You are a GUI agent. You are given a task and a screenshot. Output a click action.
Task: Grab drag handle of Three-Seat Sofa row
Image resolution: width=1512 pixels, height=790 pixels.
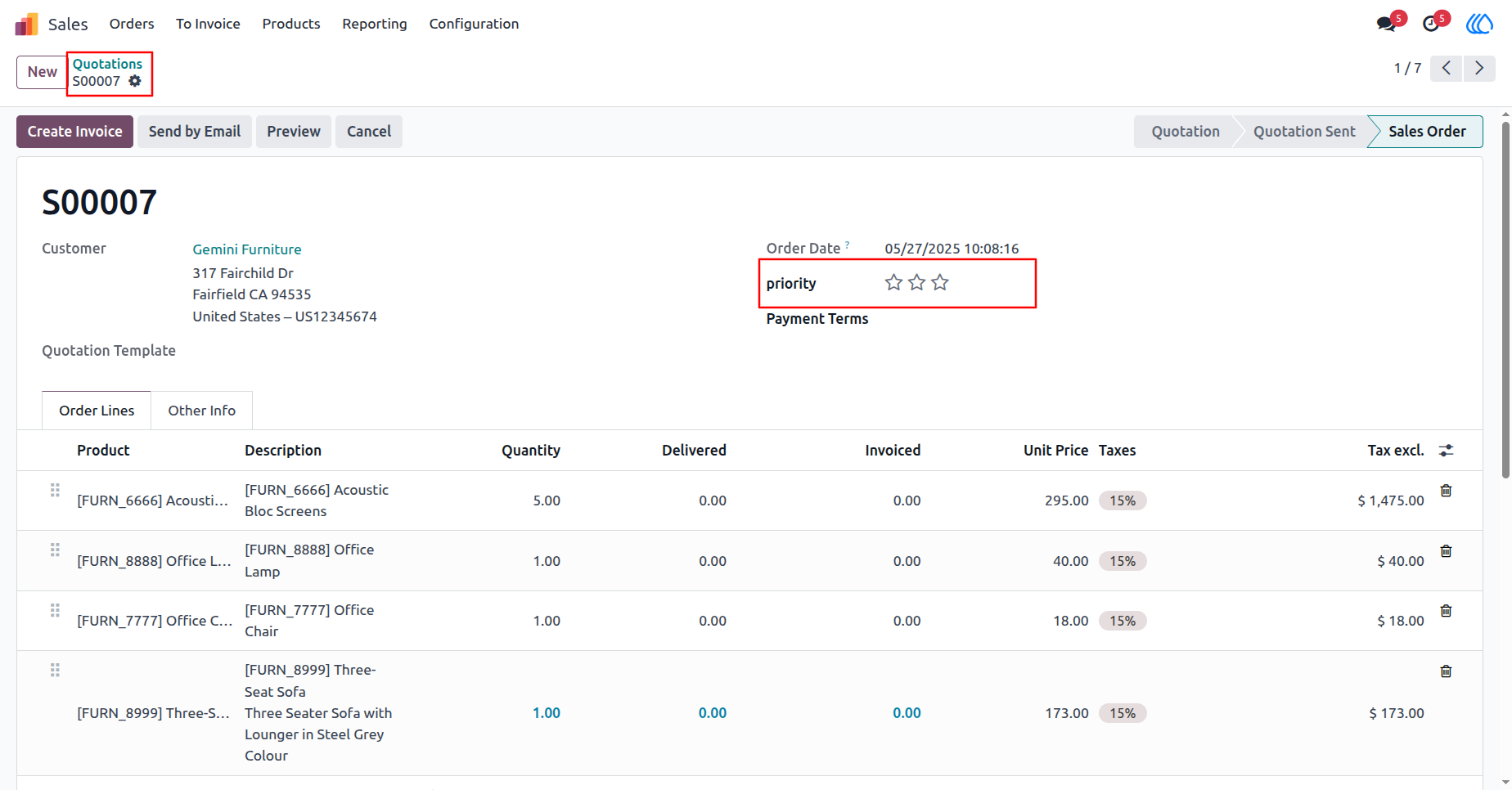tap(55, 671)
